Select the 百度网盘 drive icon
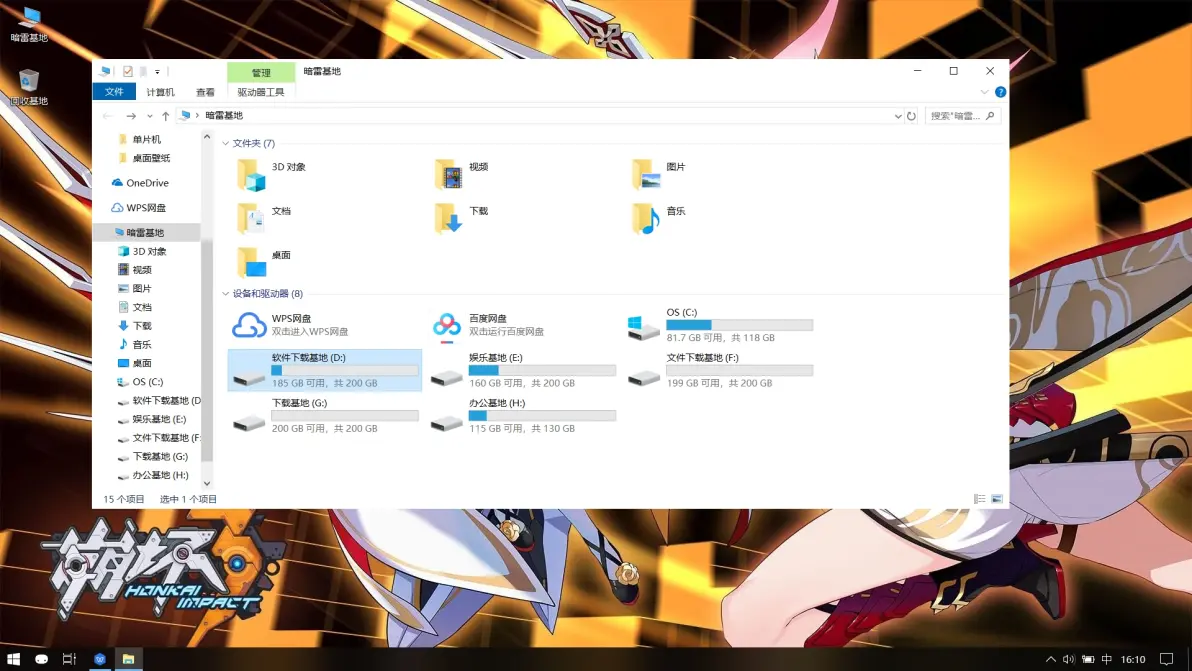This screenshot has width=1192, height=671. tap(447, 325)
